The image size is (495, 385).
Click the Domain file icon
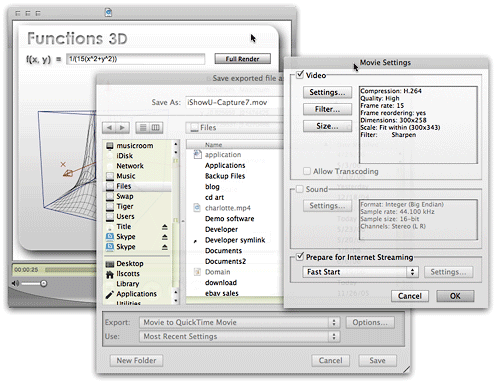point(197,272)
